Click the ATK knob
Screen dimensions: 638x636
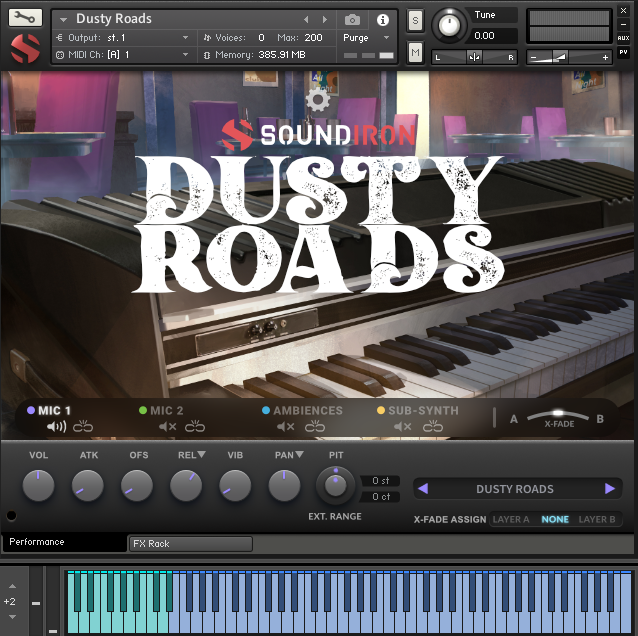(87, 485)
